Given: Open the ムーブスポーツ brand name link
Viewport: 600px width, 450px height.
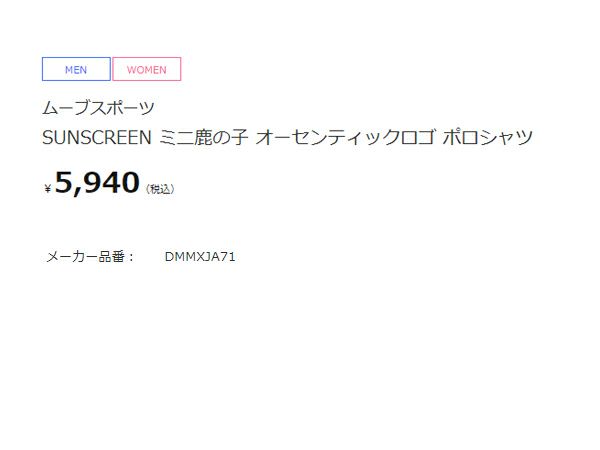Looking at the screenshot, I should point(98,108).
